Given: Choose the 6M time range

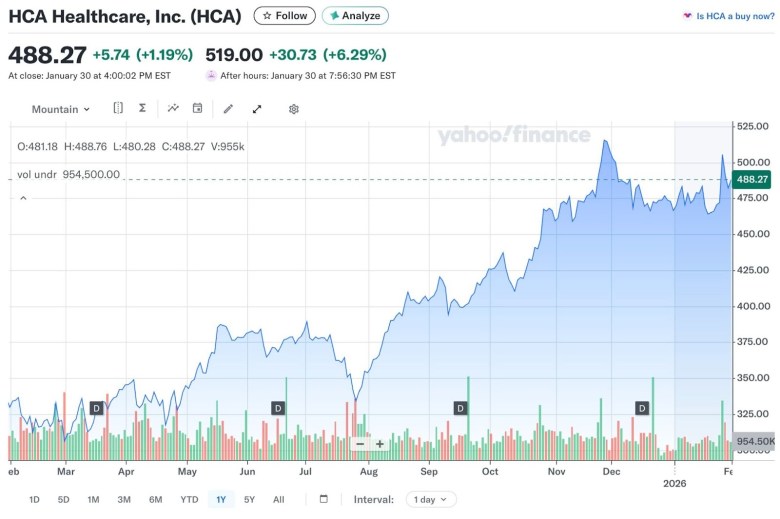Looking at the screenshot, I should click(x=155, y=499).
